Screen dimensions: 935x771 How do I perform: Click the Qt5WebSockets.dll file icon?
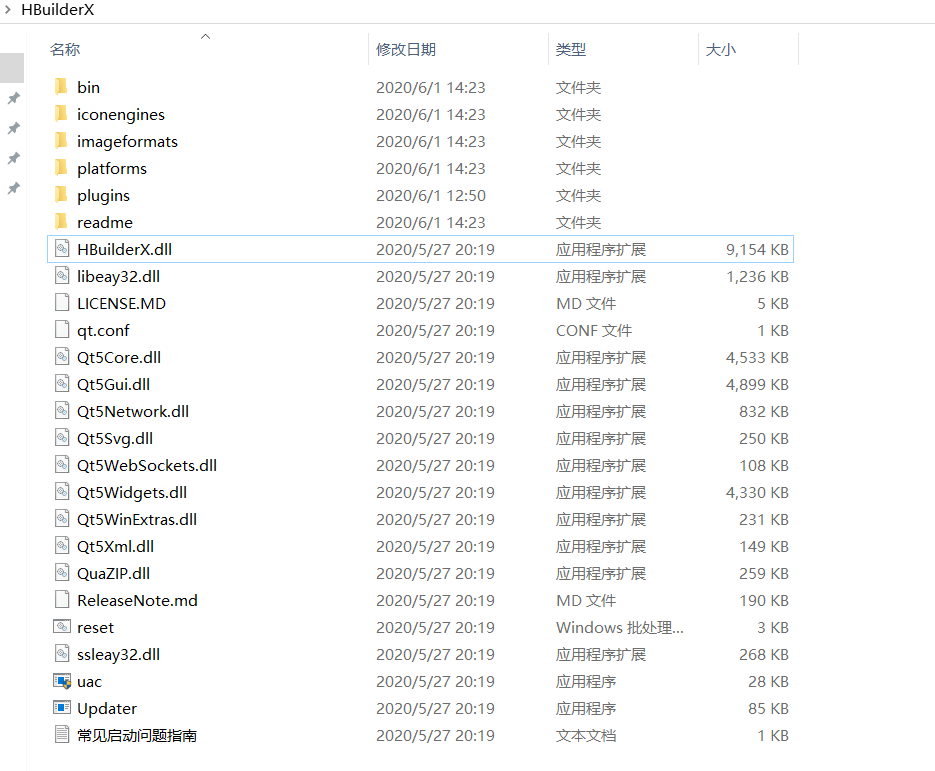(62, 465)
